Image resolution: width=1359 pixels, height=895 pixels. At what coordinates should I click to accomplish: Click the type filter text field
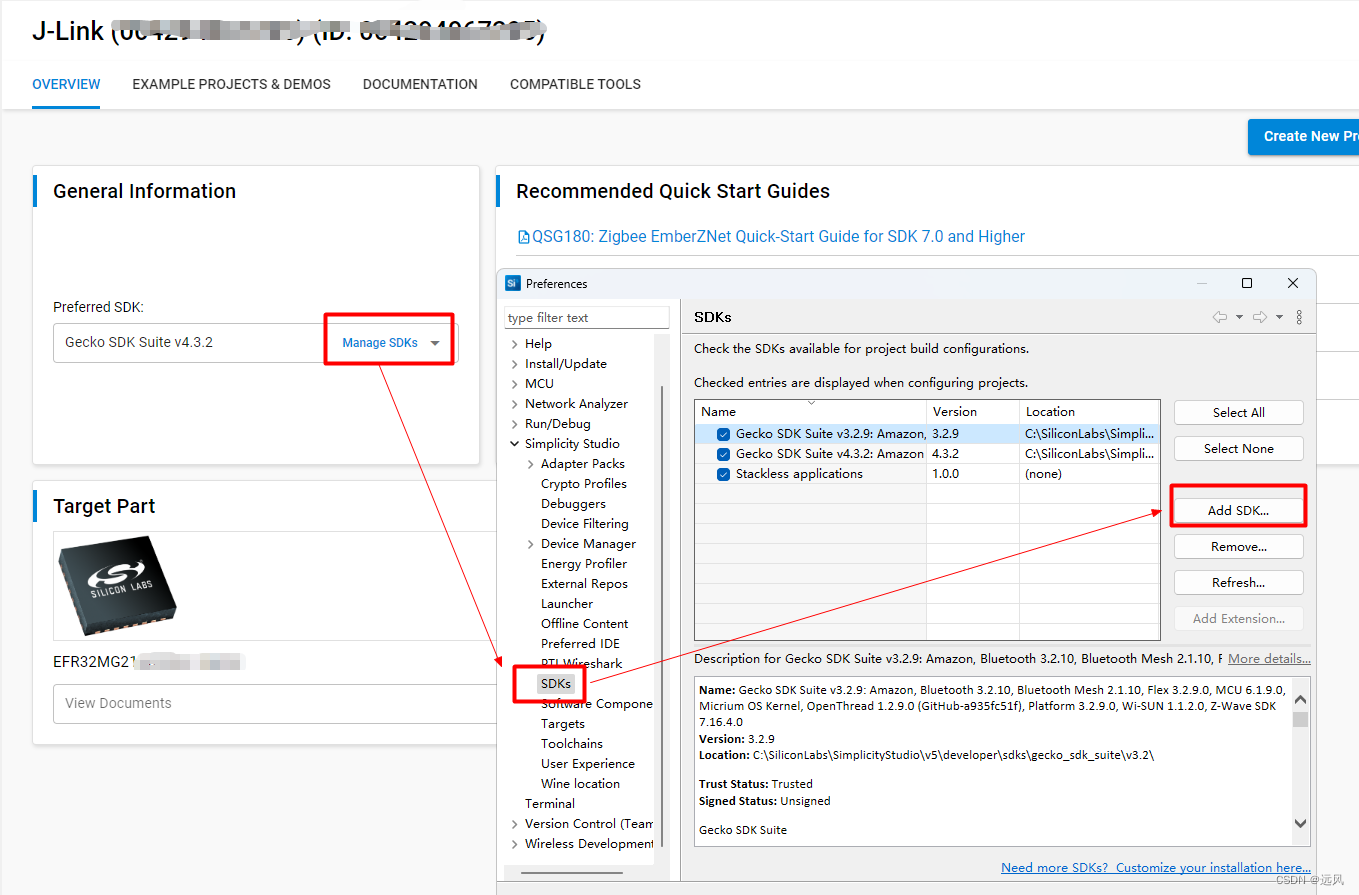tap(586, 317)
